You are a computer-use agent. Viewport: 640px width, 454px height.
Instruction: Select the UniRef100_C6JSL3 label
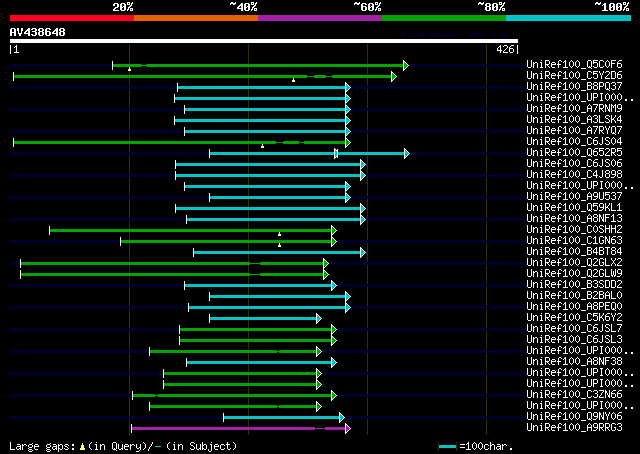pyautogui.click(x=574, y=340)
